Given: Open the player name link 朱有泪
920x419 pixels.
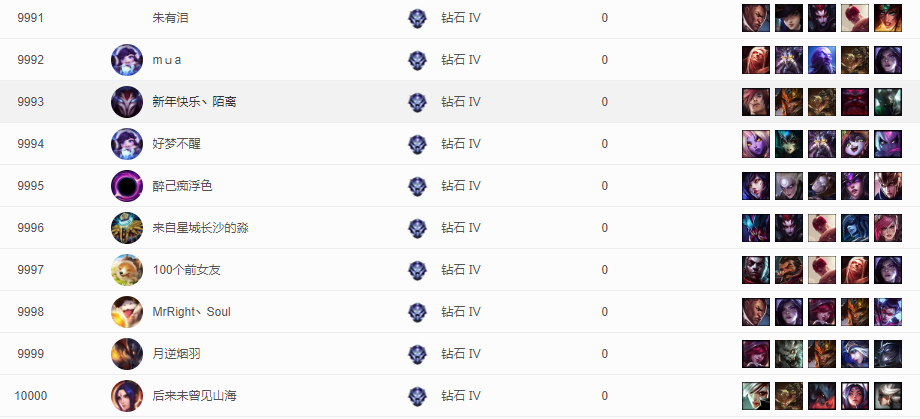Looking at the screenshot, I should (171, 18).
